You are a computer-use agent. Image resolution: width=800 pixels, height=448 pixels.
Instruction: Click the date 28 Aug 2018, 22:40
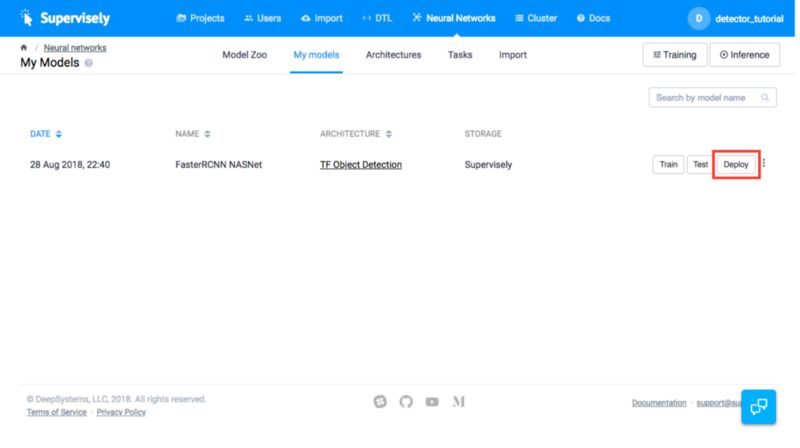click(70, 164)
